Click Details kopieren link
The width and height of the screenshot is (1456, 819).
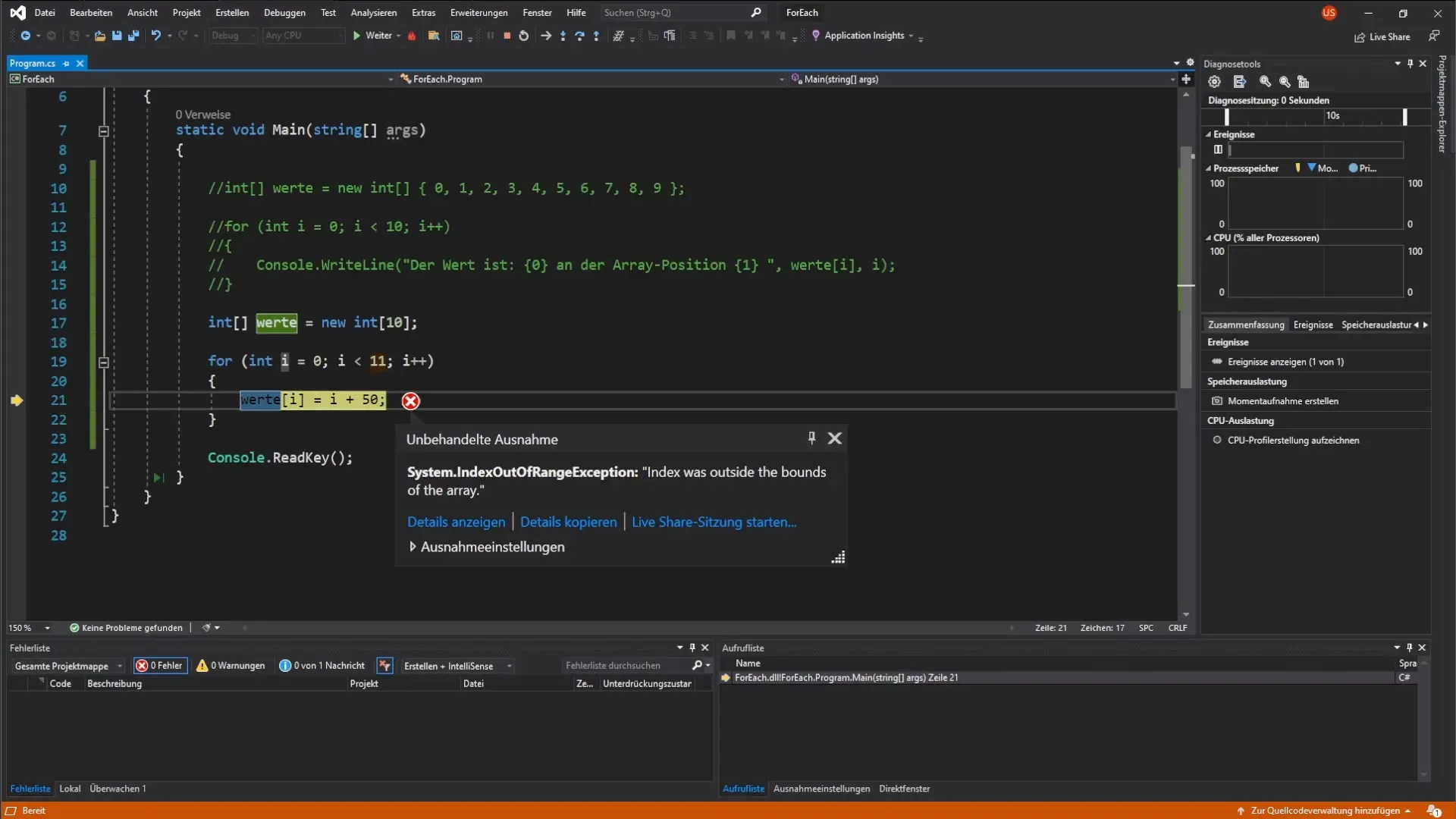569,522
